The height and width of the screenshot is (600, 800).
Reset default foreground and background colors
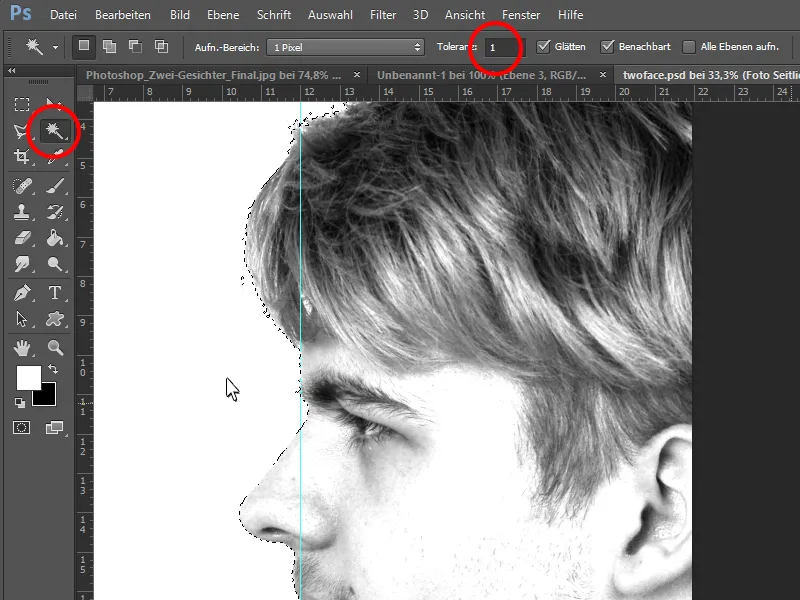pos(20,403)
